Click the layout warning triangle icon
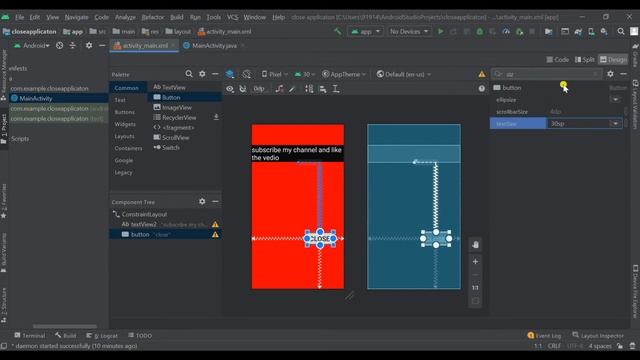Image resolution: width=640 pixels, height=360 pixels. tap(482, 74)
